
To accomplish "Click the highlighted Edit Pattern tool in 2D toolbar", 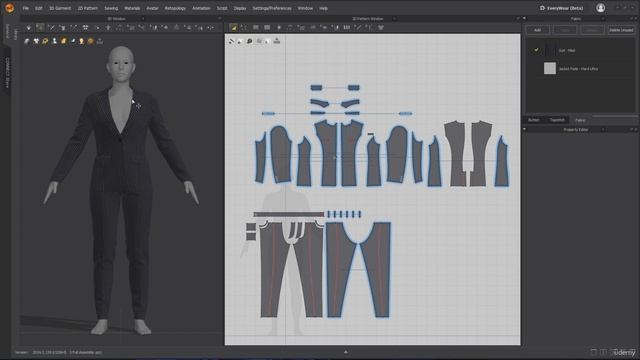I will [233, 28].
